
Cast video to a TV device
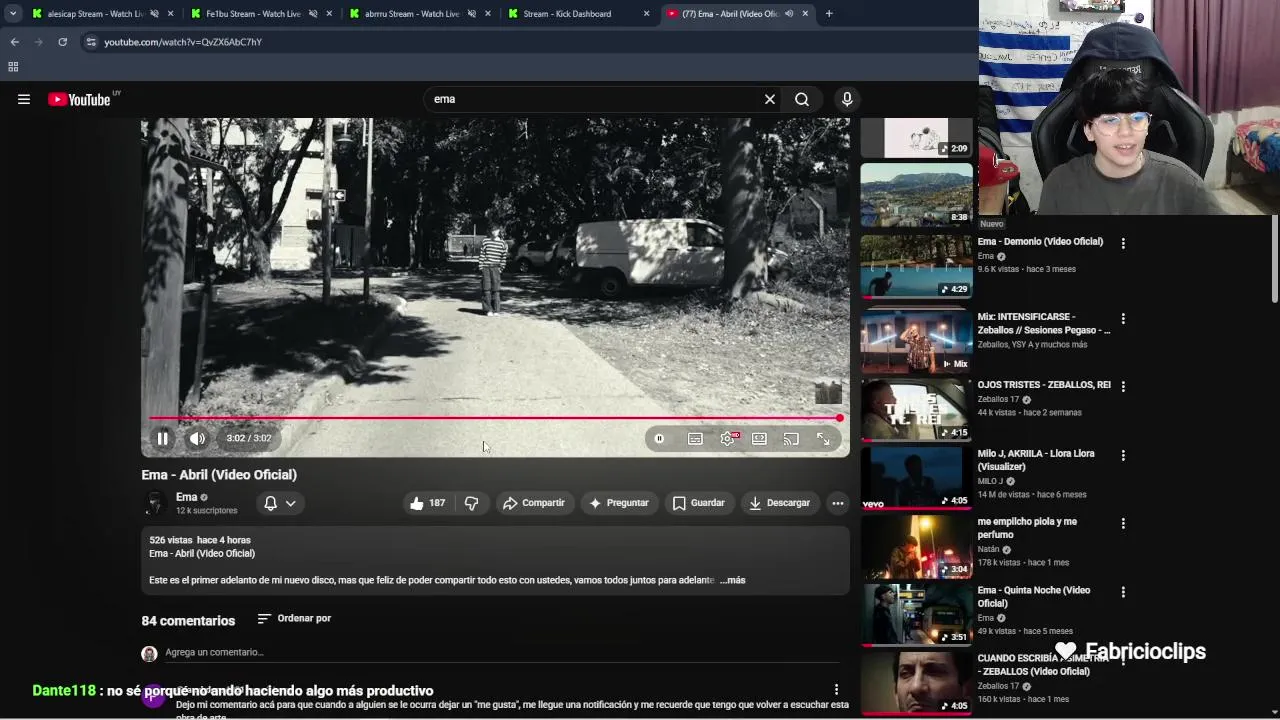791,439
